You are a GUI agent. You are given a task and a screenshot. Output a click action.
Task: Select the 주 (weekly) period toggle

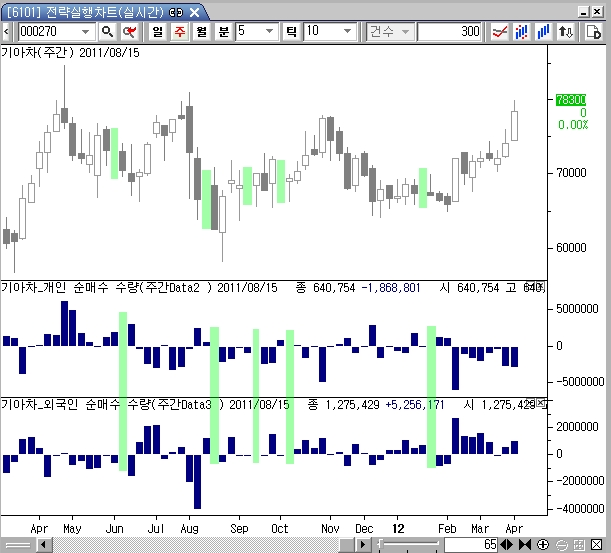point(179,31)
